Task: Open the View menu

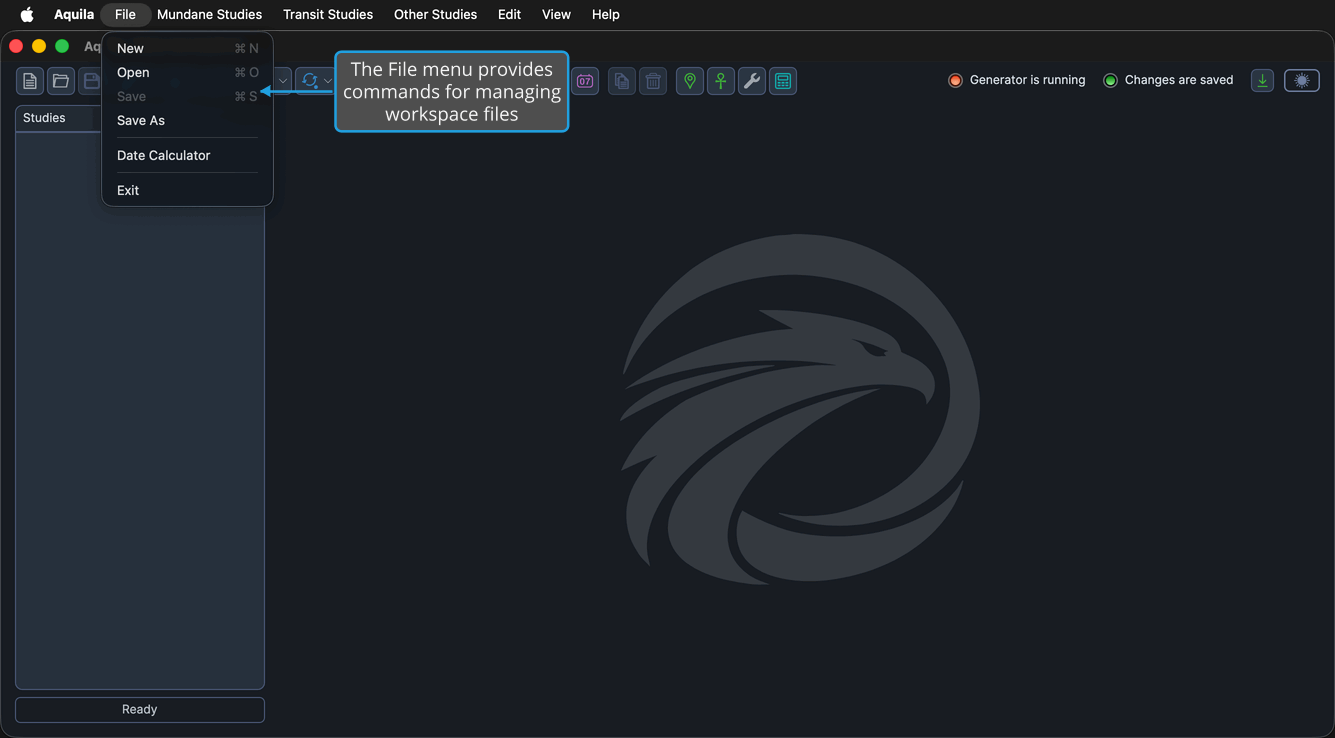Action: (556, 14)
